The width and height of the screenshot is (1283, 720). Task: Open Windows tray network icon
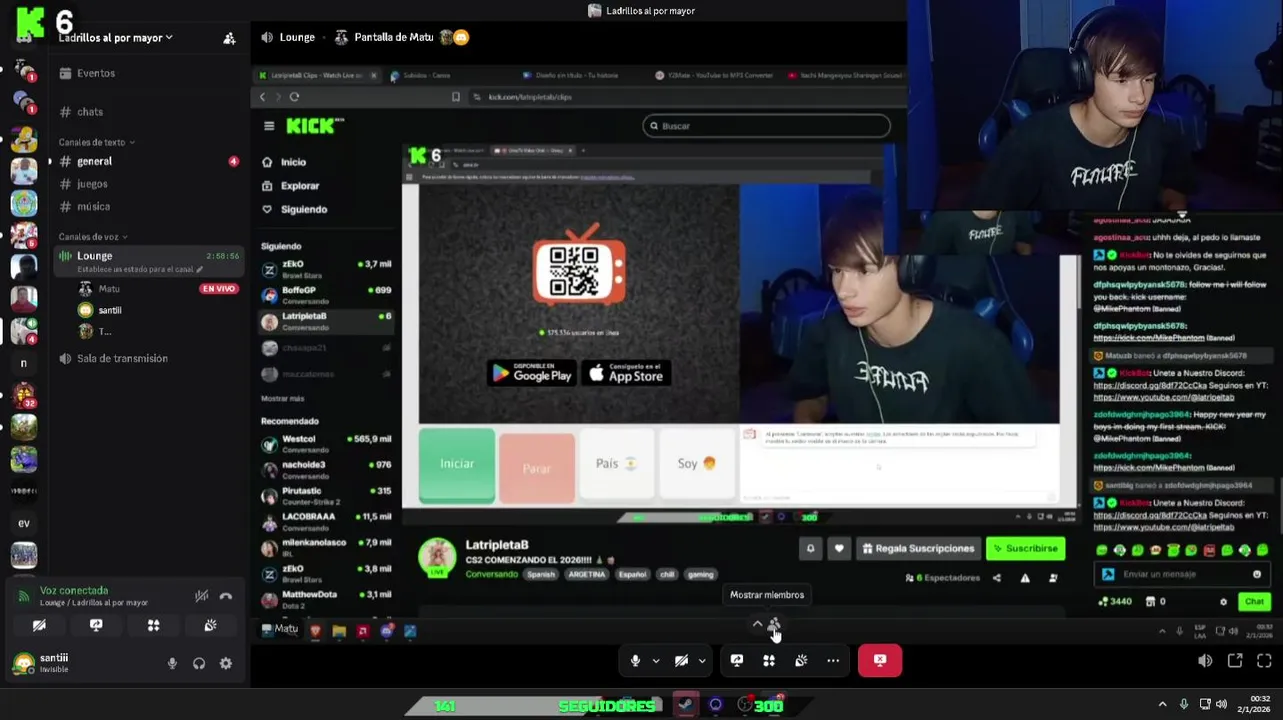tap(1205, 704)
